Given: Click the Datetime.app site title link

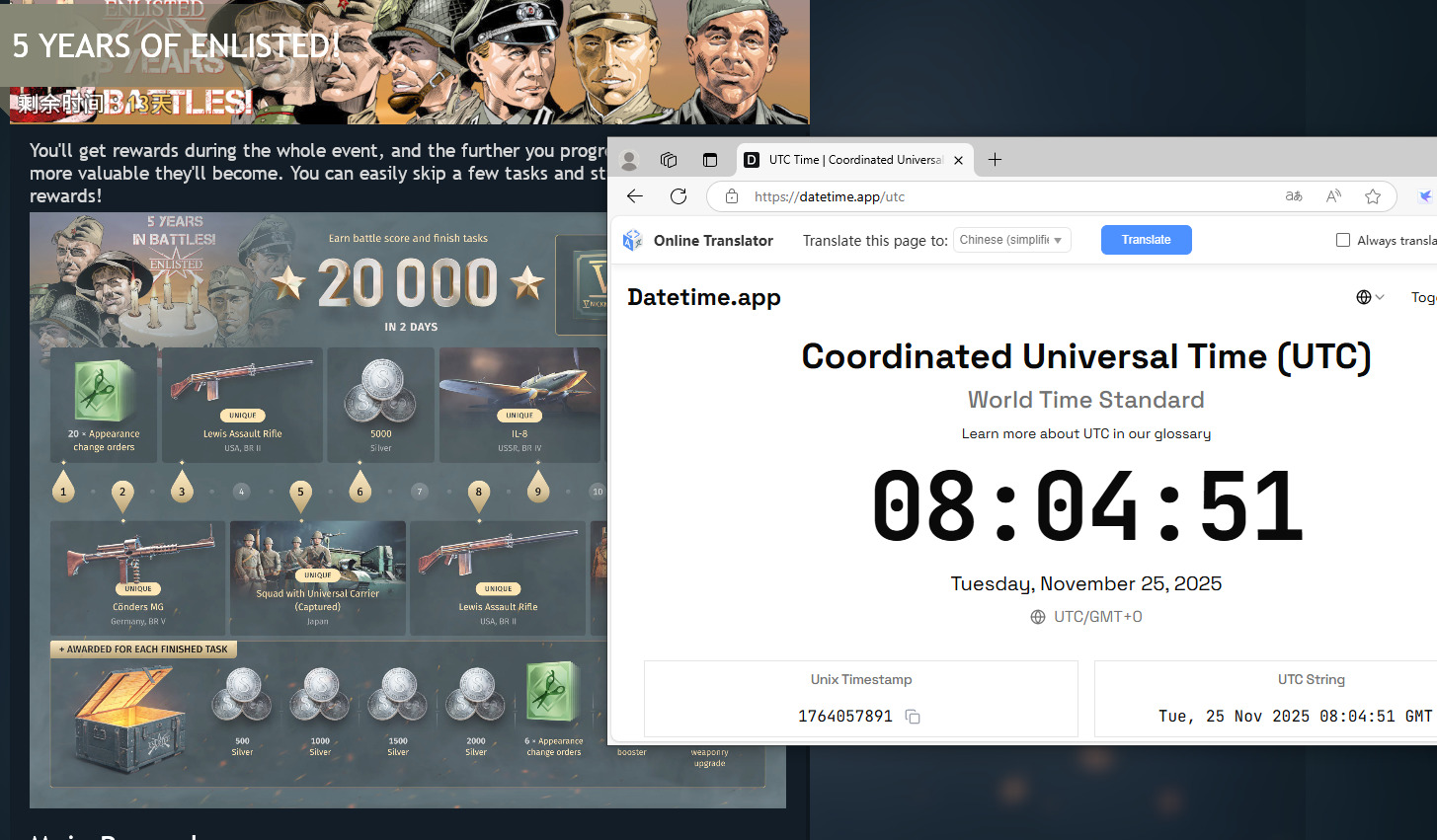Looking at the screenshot, I should click(x=703, y=297).
